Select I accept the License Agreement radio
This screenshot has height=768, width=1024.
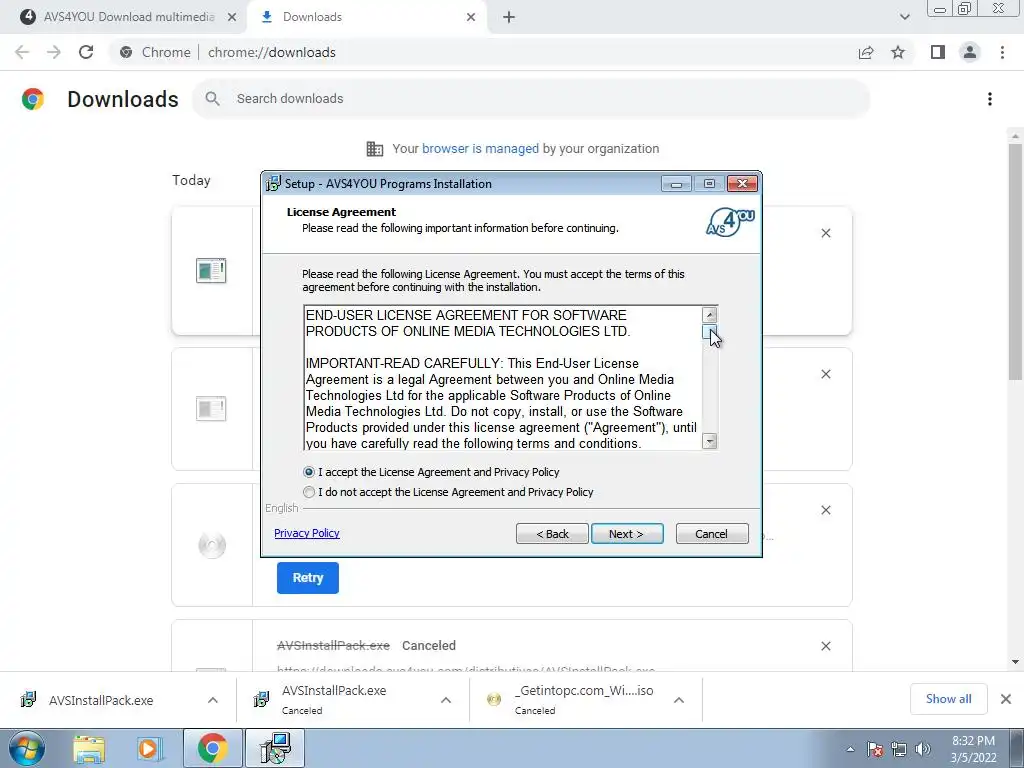click(309, 472)
